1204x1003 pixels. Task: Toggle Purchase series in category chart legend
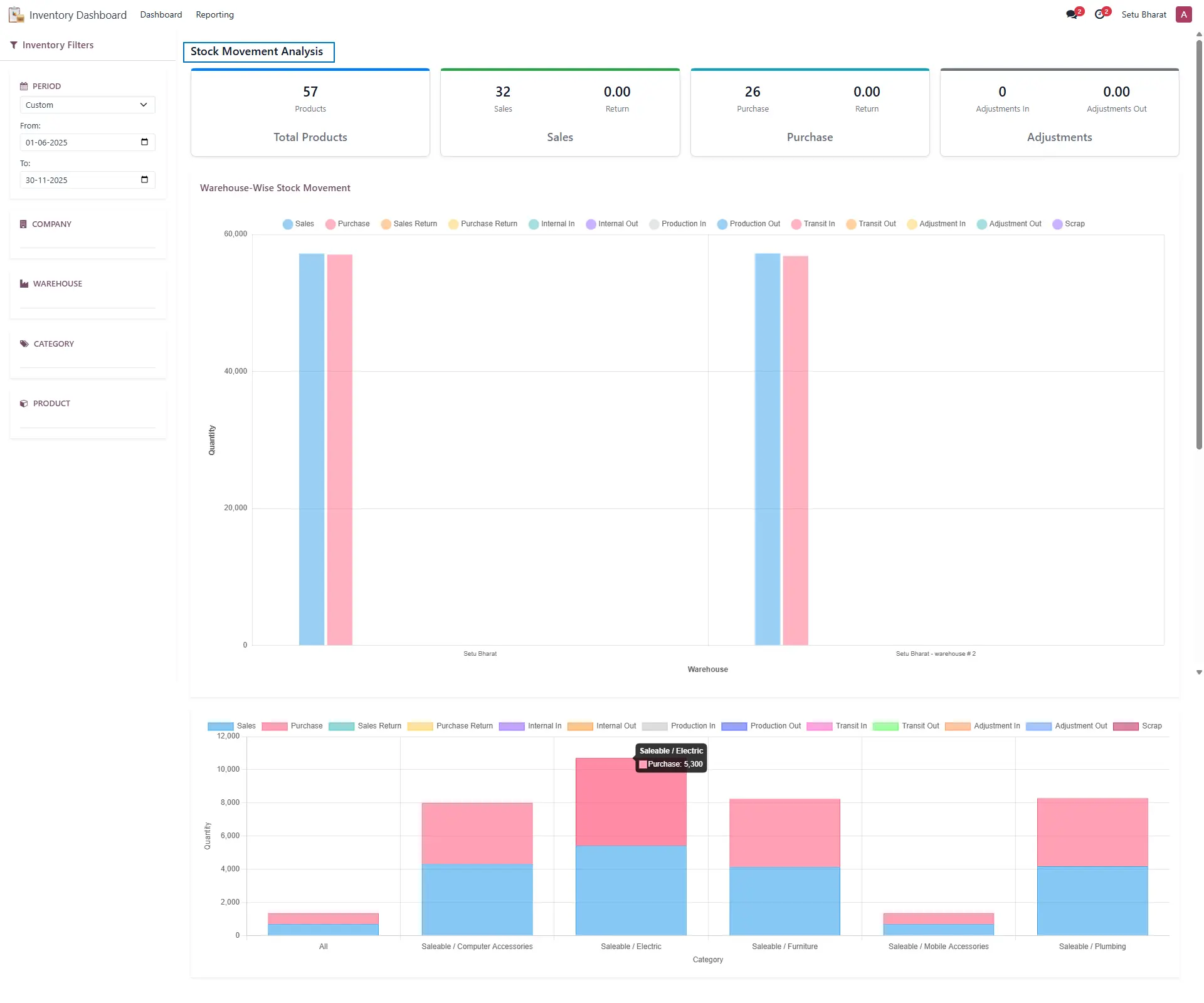point(292,726)
